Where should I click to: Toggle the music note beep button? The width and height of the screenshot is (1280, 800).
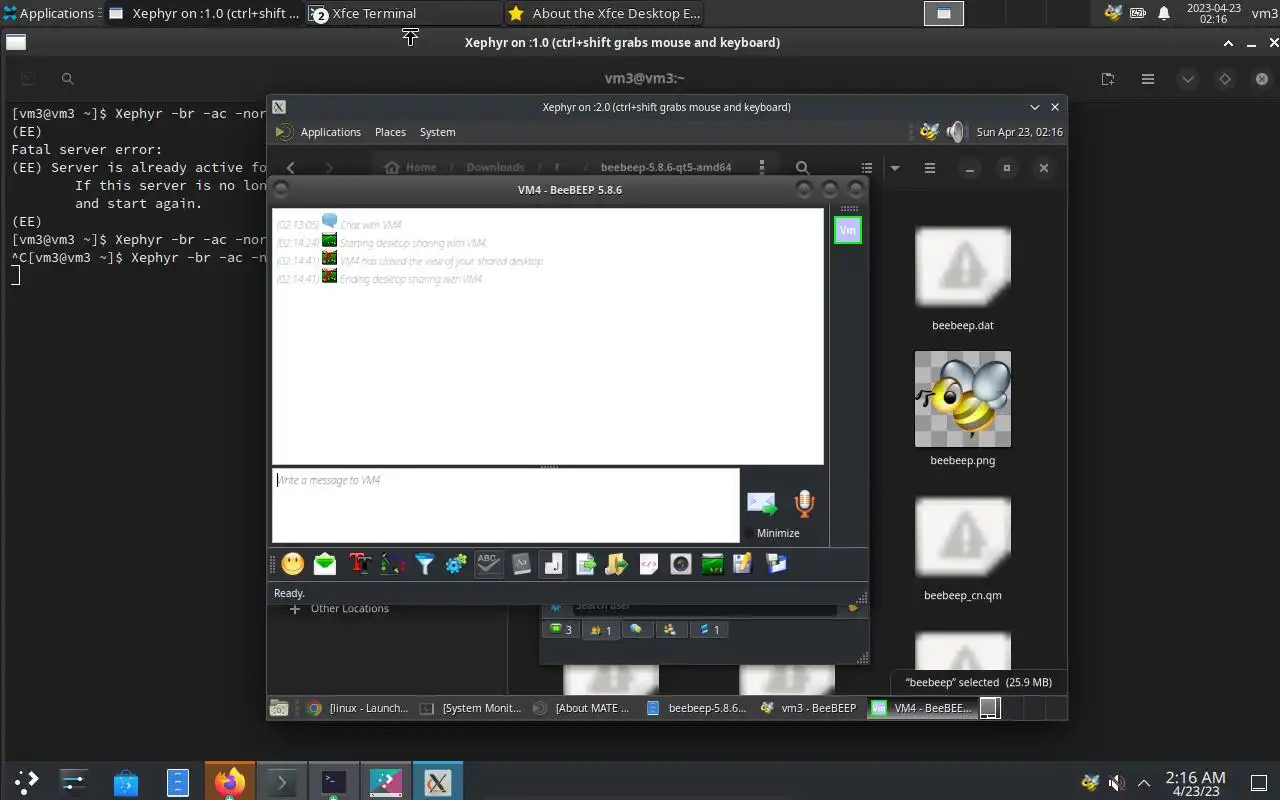pyautogui.click(x=553, y=564)
